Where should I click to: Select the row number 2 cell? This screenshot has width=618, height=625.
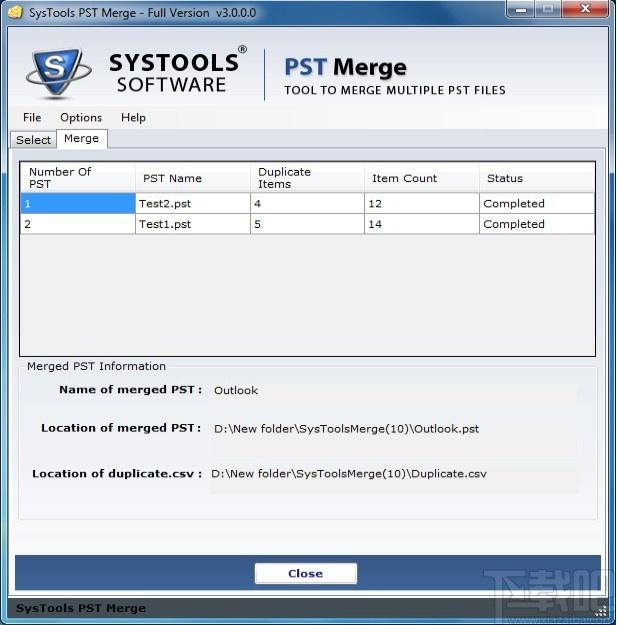tap(78, 224)
